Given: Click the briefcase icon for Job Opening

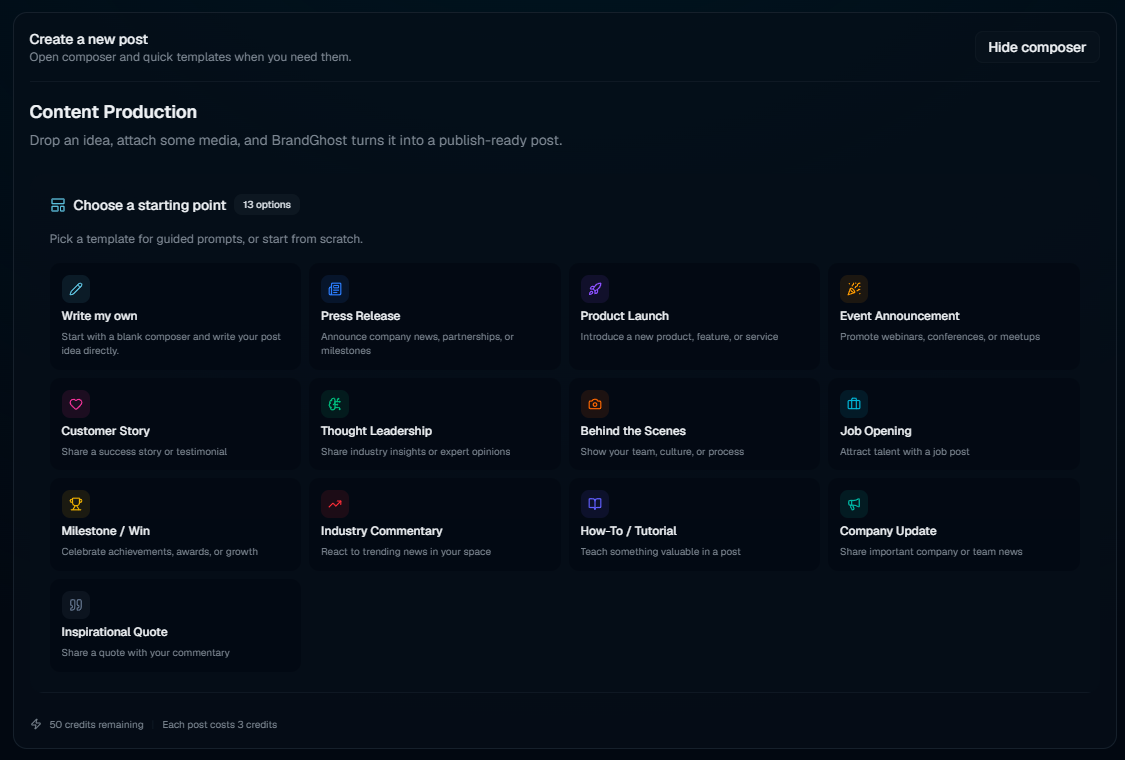Looking at the screenshot, I should click(854, 404).
